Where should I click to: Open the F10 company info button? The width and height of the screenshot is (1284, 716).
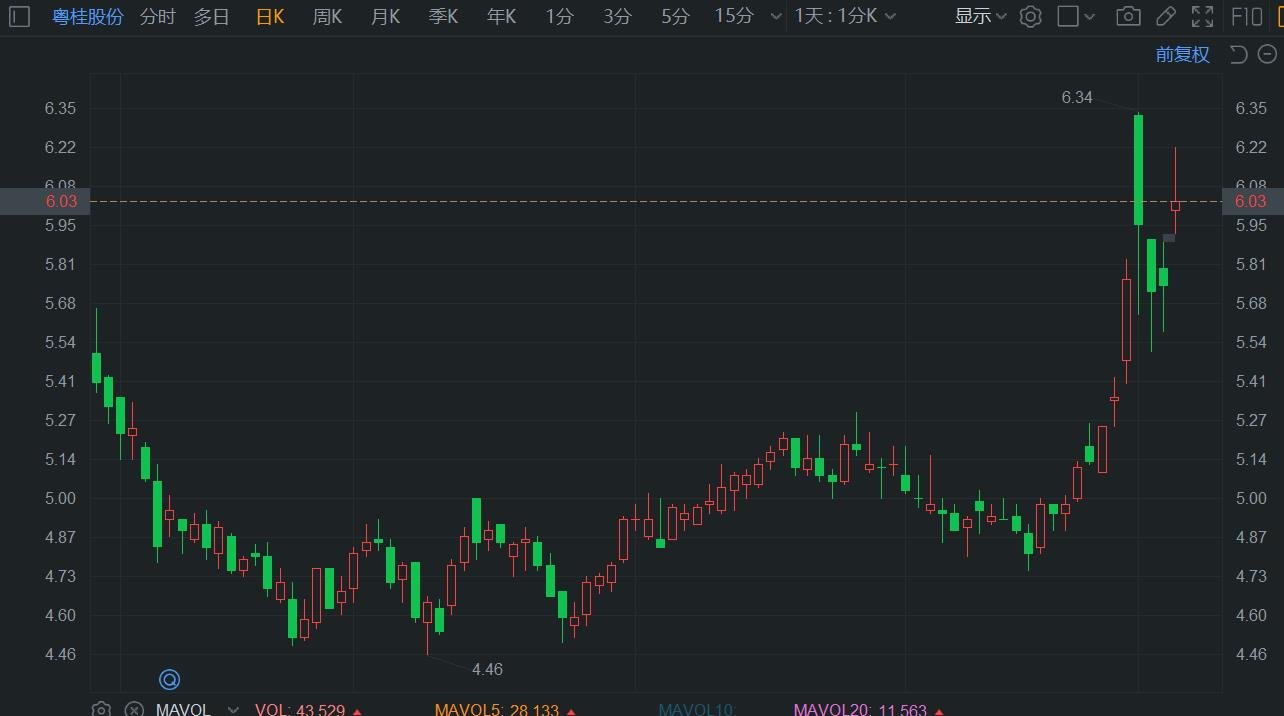click(x=1247, y=16)
